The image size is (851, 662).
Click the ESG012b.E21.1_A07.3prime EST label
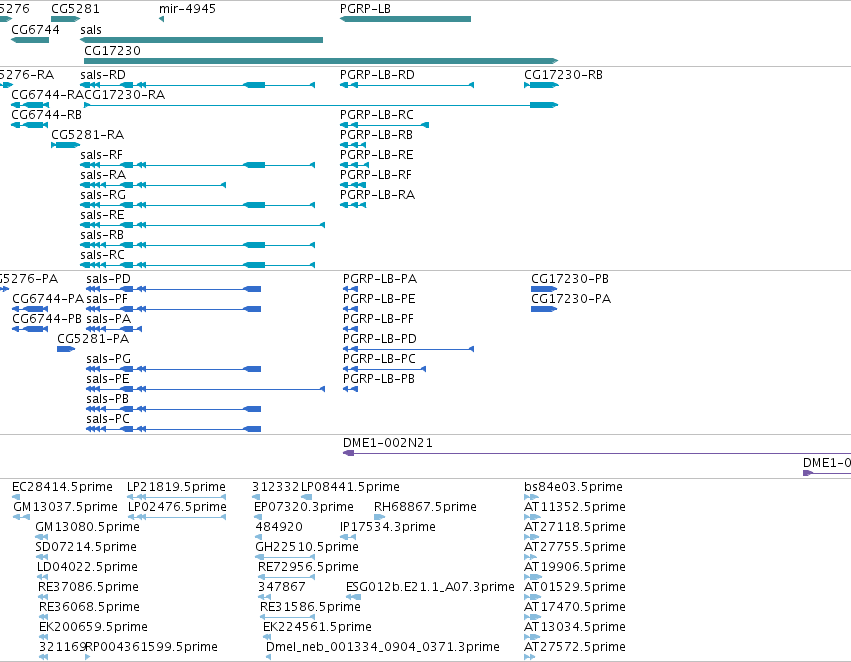[430, 587]
